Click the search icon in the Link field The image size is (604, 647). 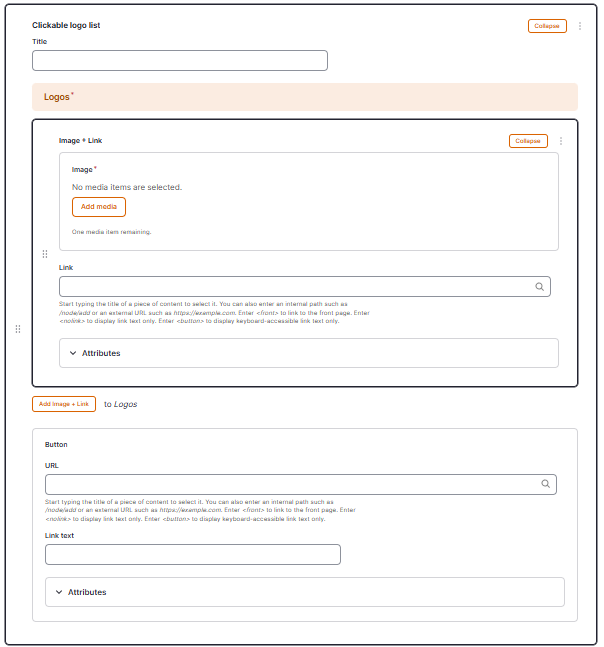tap(539, 286)
